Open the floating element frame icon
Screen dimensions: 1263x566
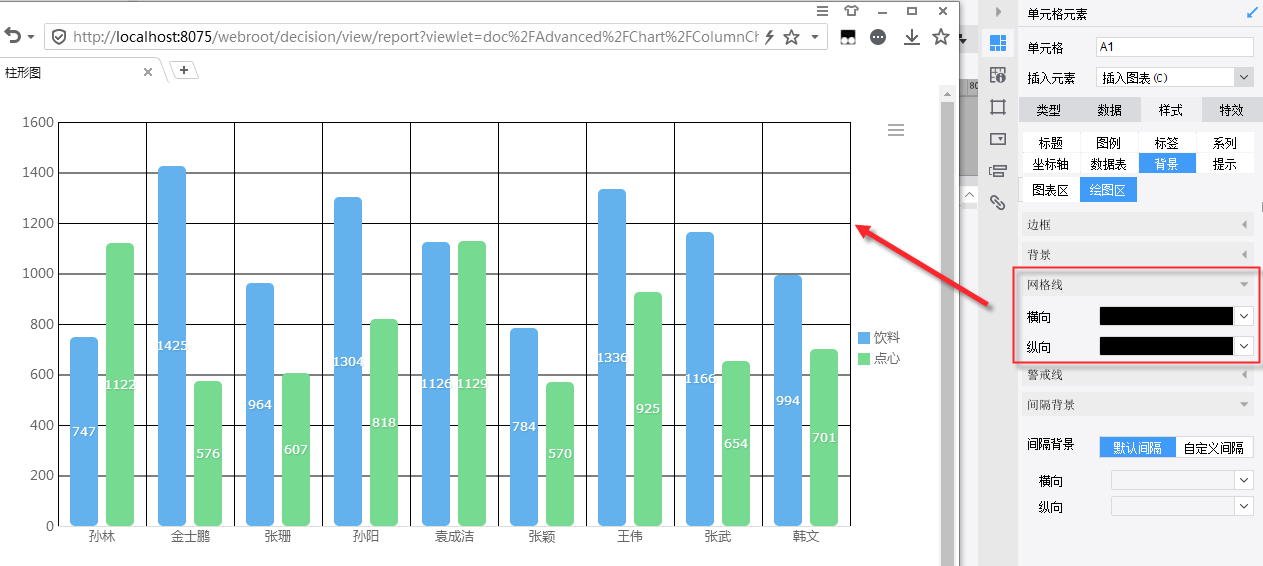997,107
